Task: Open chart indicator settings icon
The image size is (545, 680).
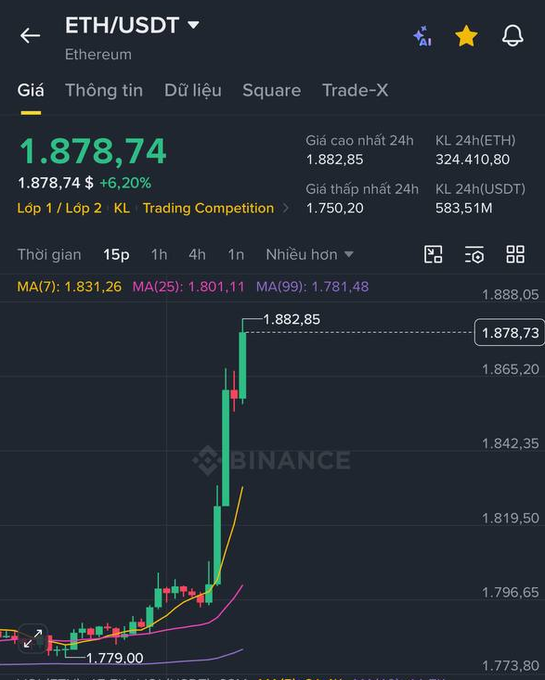Action: pos(474,254)
